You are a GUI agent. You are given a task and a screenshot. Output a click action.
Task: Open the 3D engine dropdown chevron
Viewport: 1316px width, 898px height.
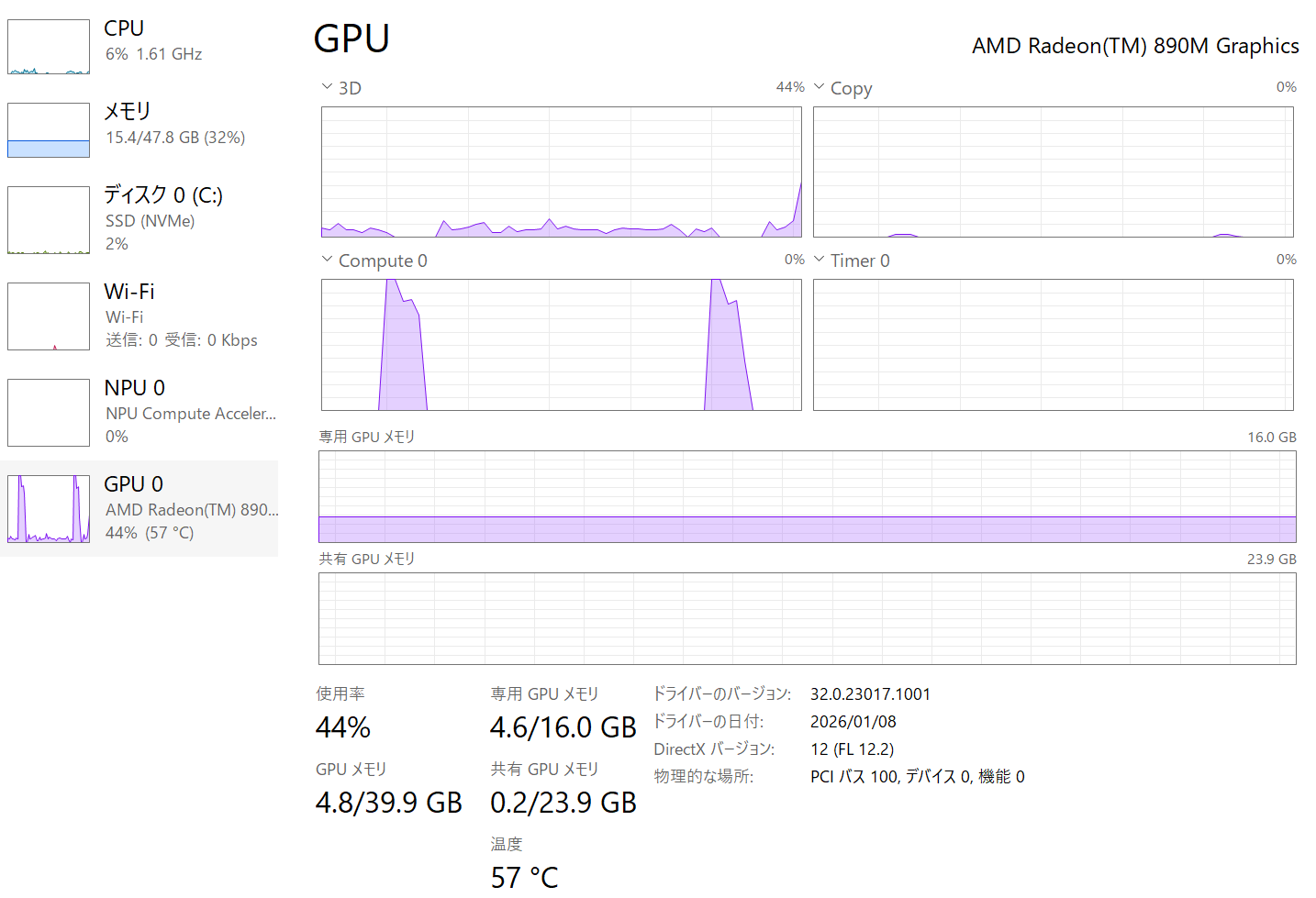pyautogui.click(x=327, y=87)
